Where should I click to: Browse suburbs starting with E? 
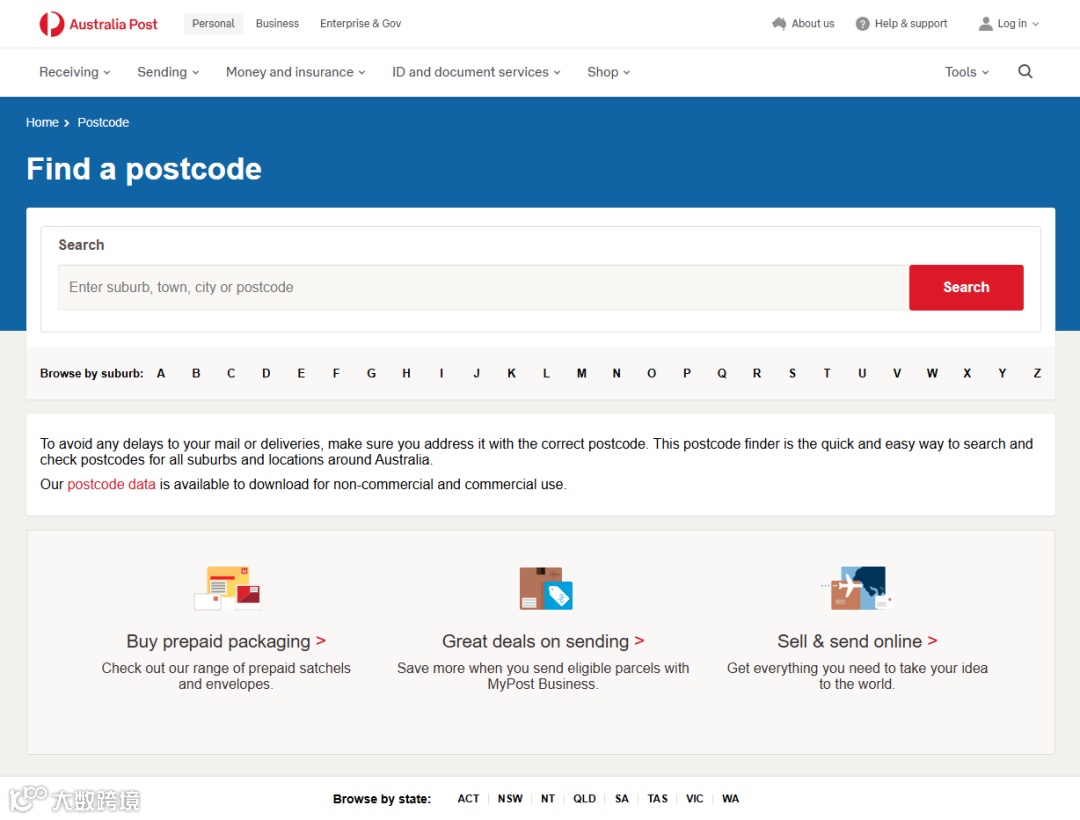pyautogui.click(x=301, y=373)
